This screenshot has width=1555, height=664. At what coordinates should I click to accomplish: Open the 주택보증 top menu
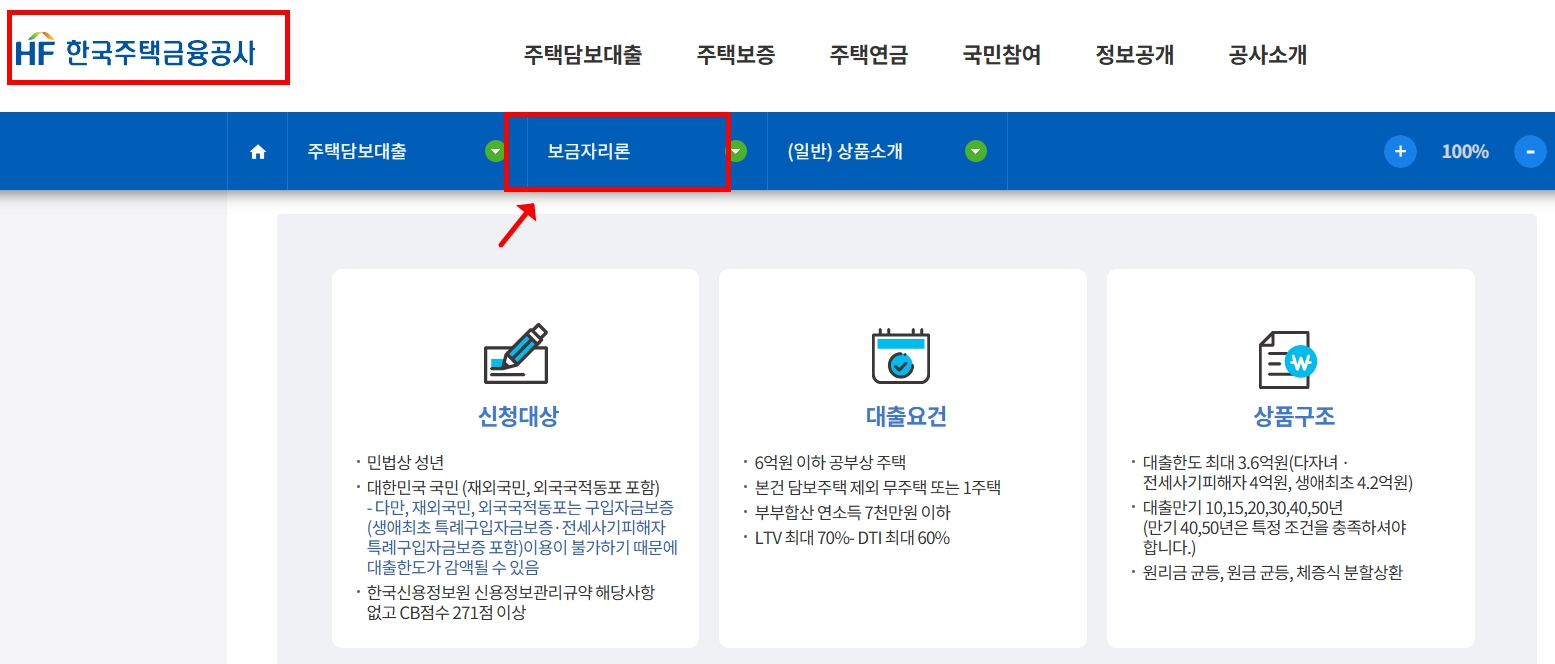click(736, 55)
